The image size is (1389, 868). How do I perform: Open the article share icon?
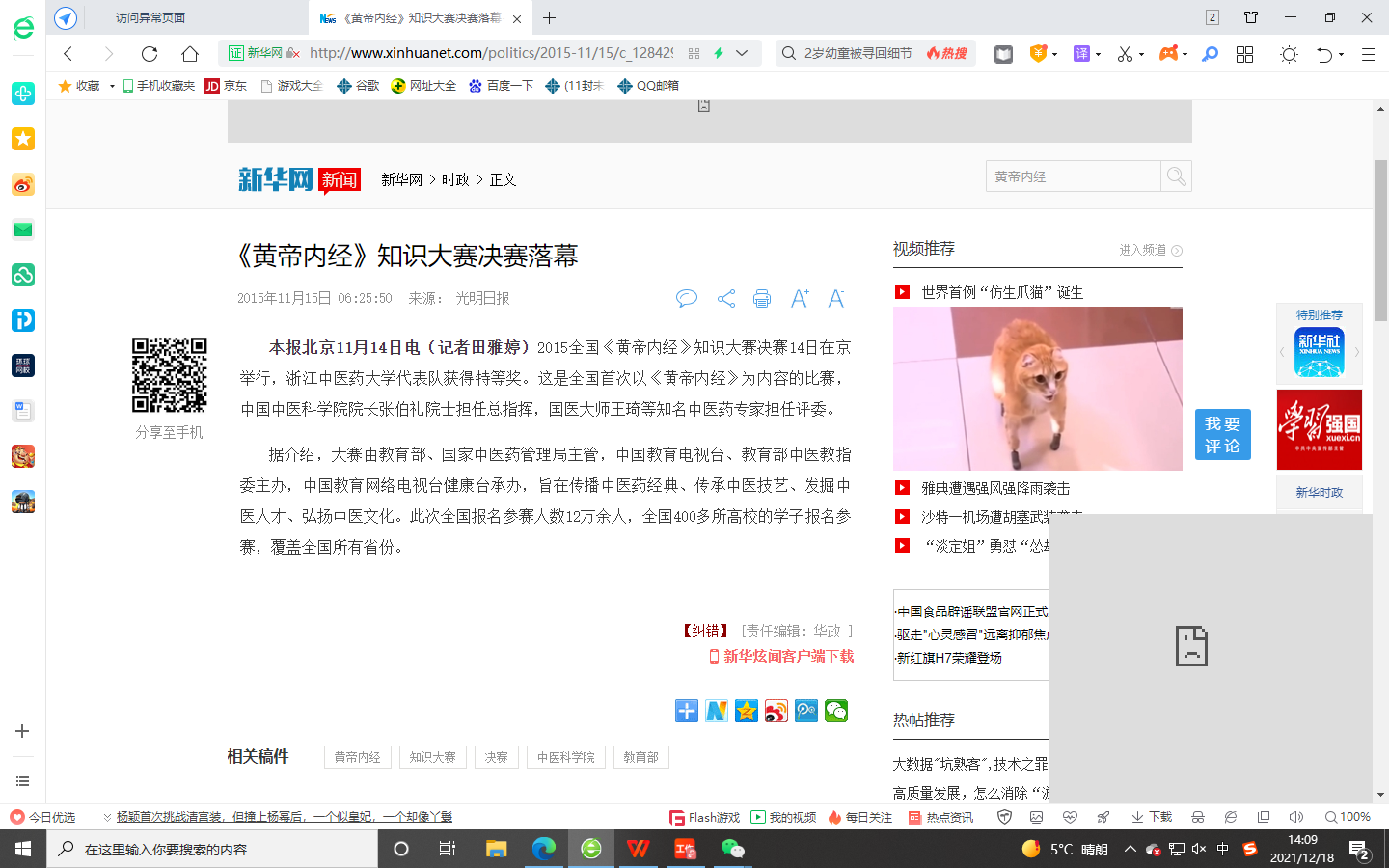point(726,299)
